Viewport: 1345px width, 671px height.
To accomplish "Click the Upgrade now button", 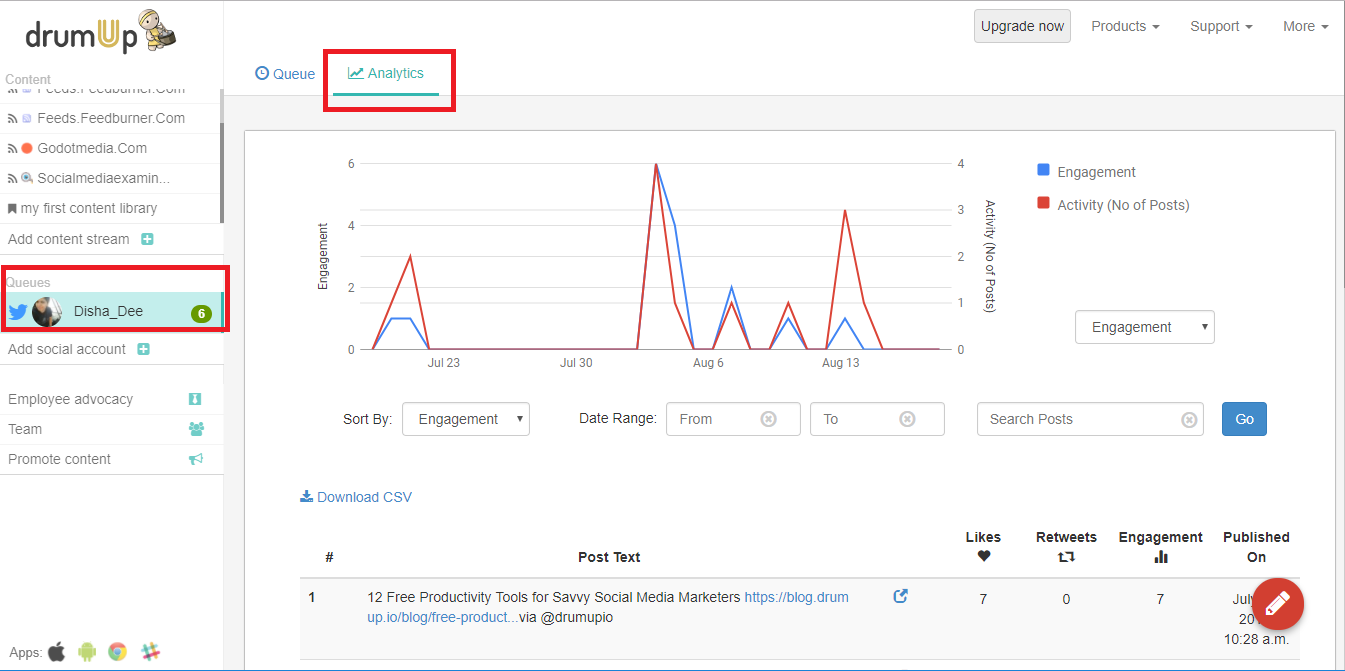I will point(1022,27).
